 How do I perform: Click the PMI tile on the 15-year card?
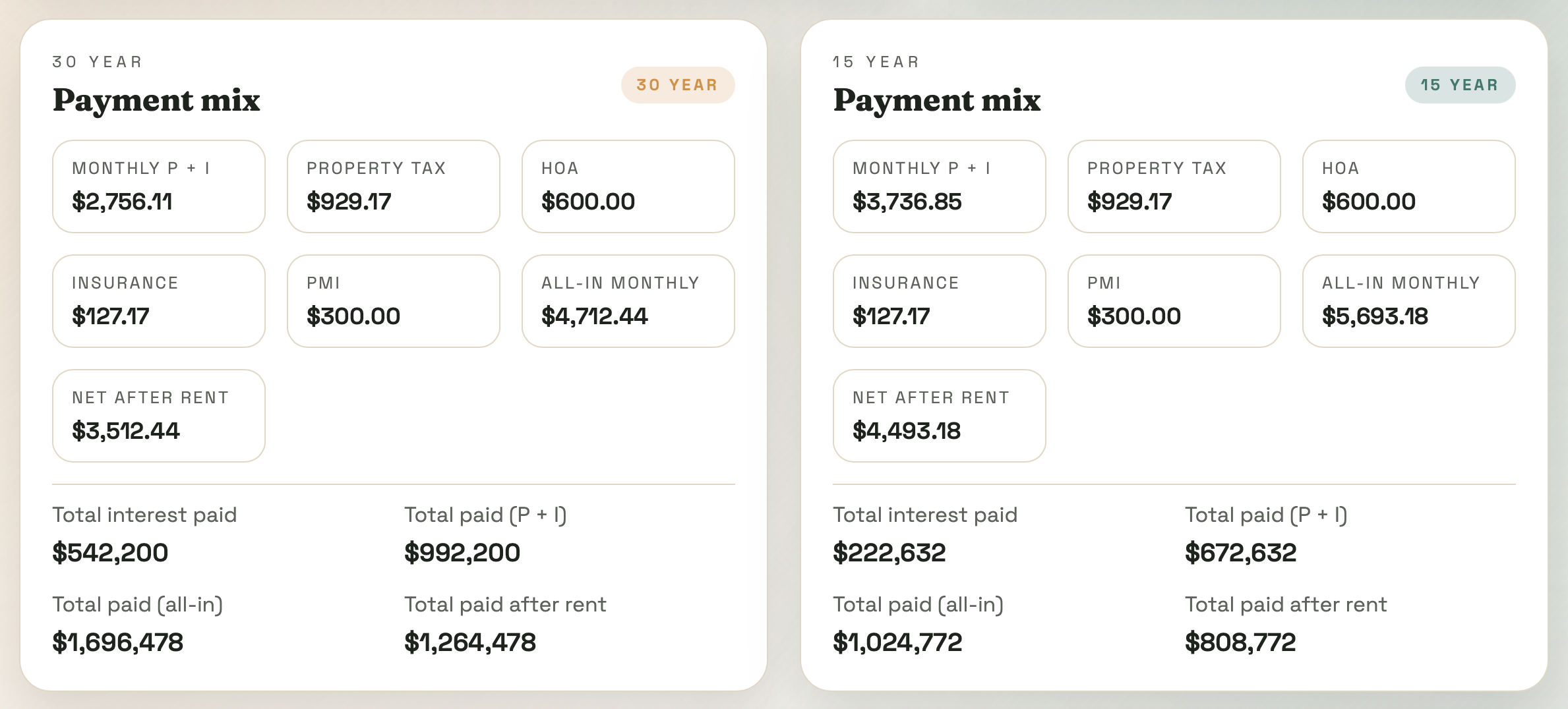[1174, 301]
